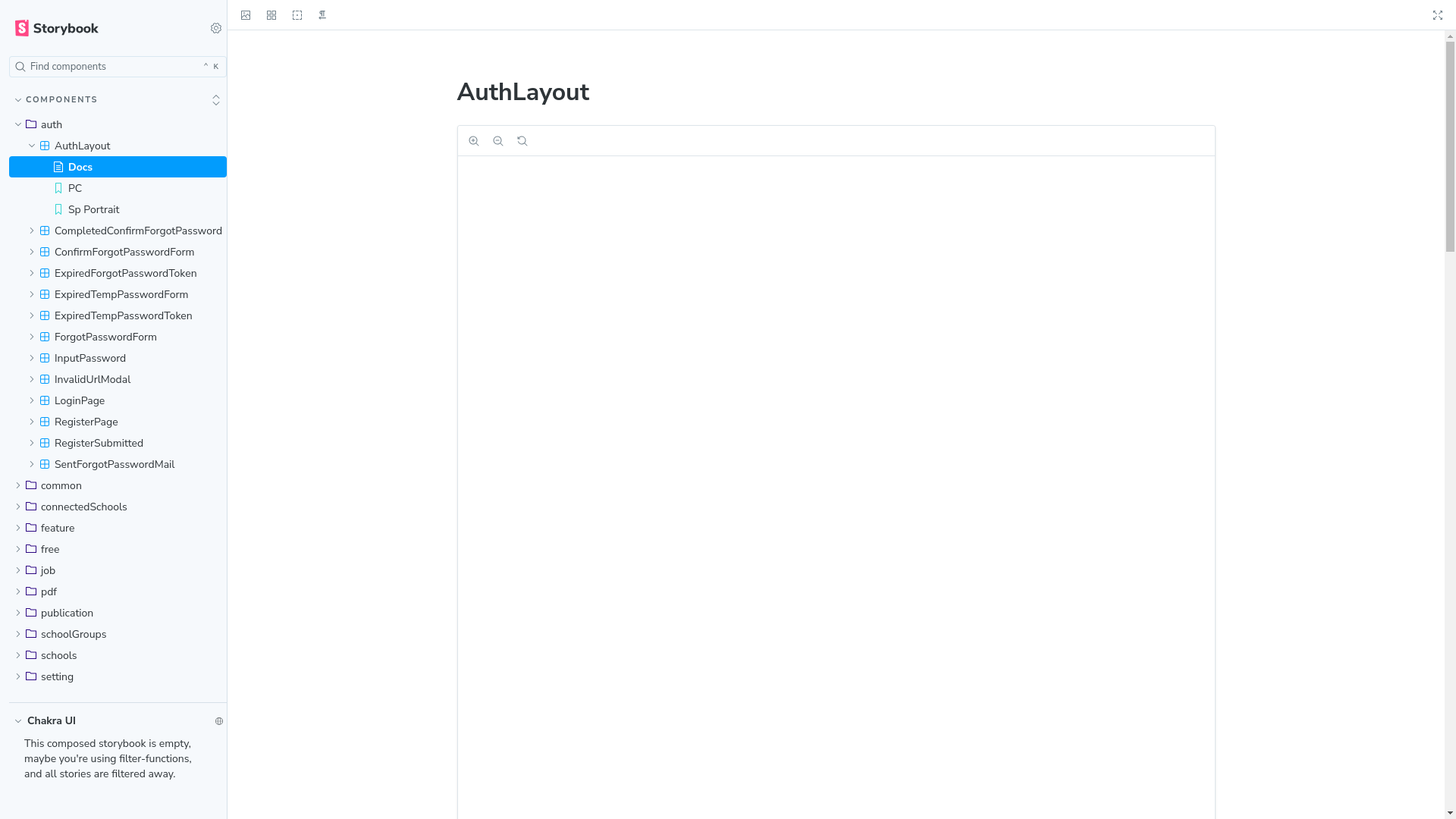Click the InputPassword component icon

[45, 358]
